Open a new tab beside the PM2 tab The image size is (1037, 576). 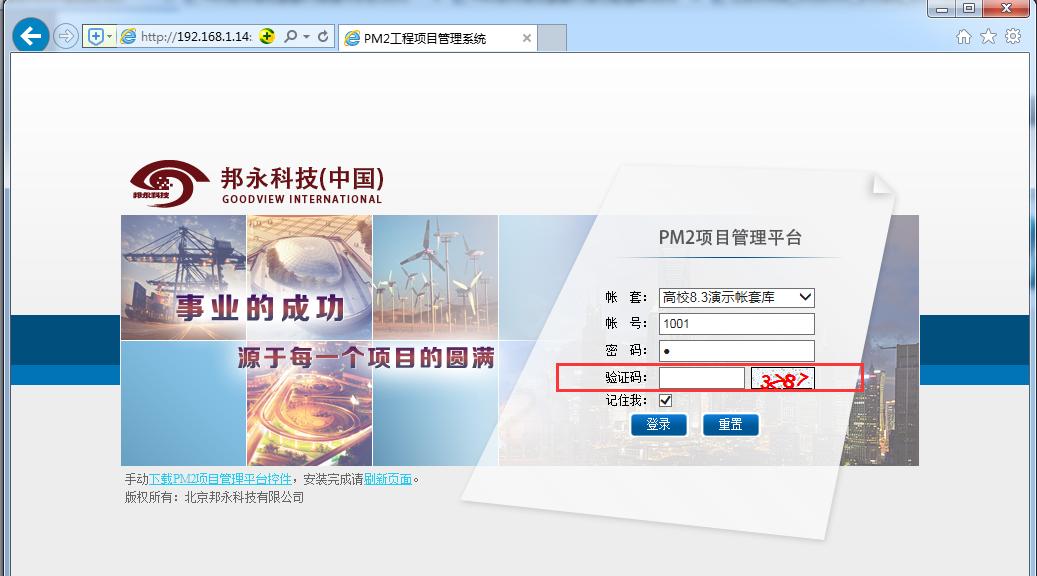click(x=553, y=38)
